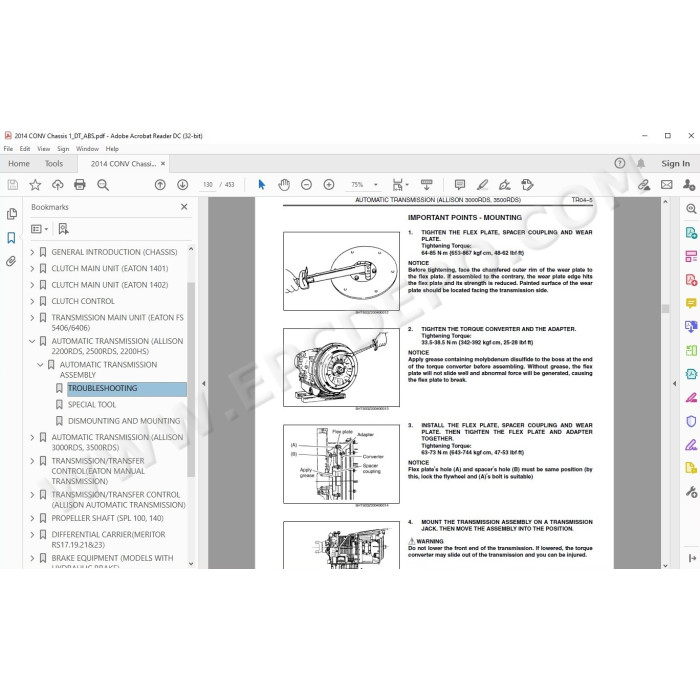Open the SPECIAL TOOL bookmark
The width and height of the screenshot is (700, 700).
point(92,404)
